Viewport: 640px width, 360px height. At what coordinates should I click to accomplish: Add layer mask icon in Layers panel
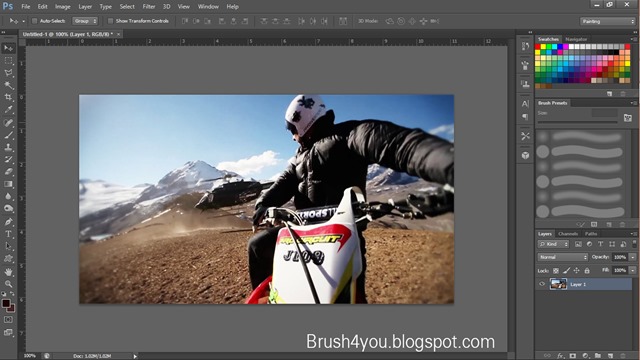click(x=573, y=356)
